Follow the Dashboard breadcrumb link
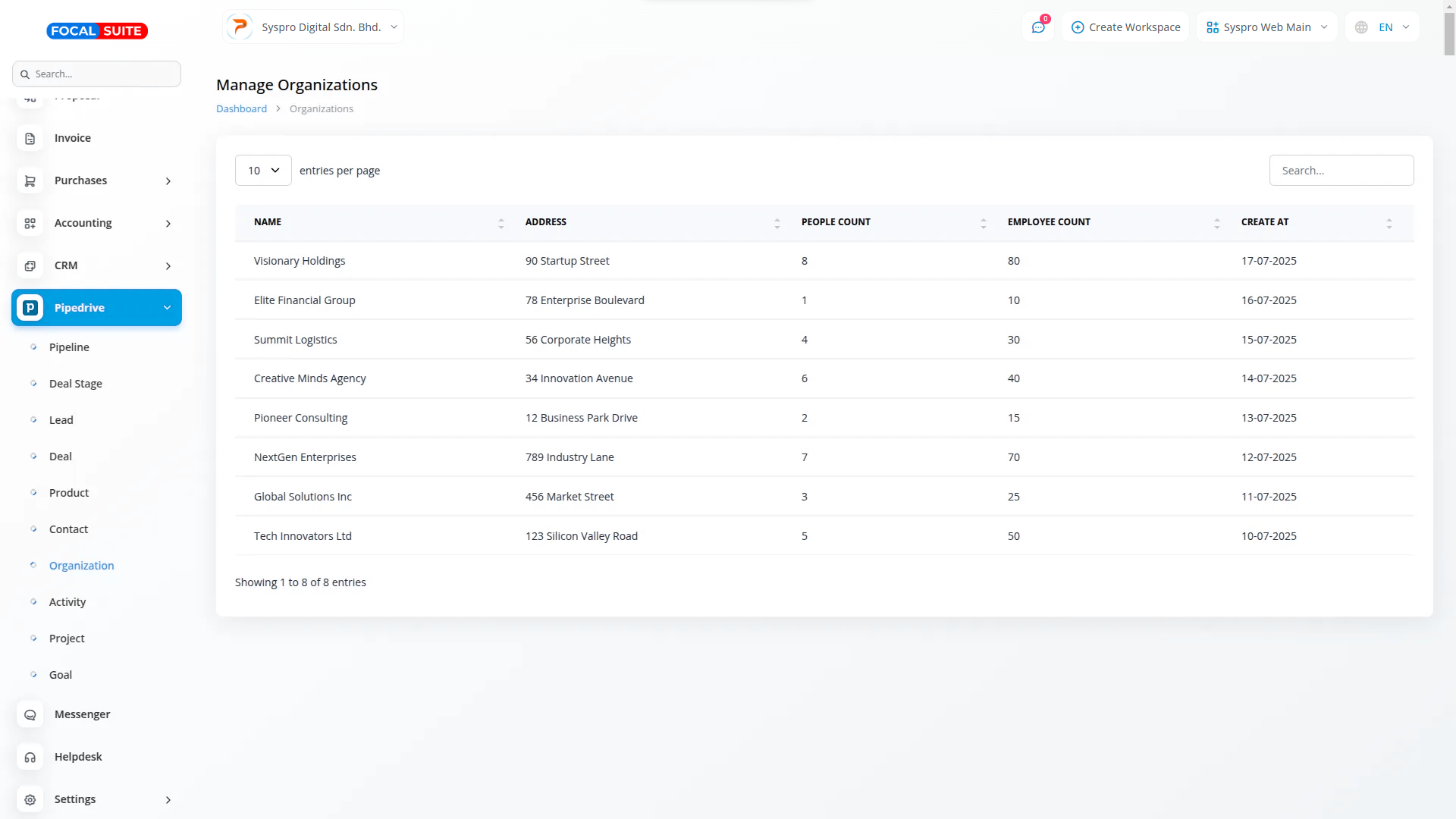 pos(241,109)
